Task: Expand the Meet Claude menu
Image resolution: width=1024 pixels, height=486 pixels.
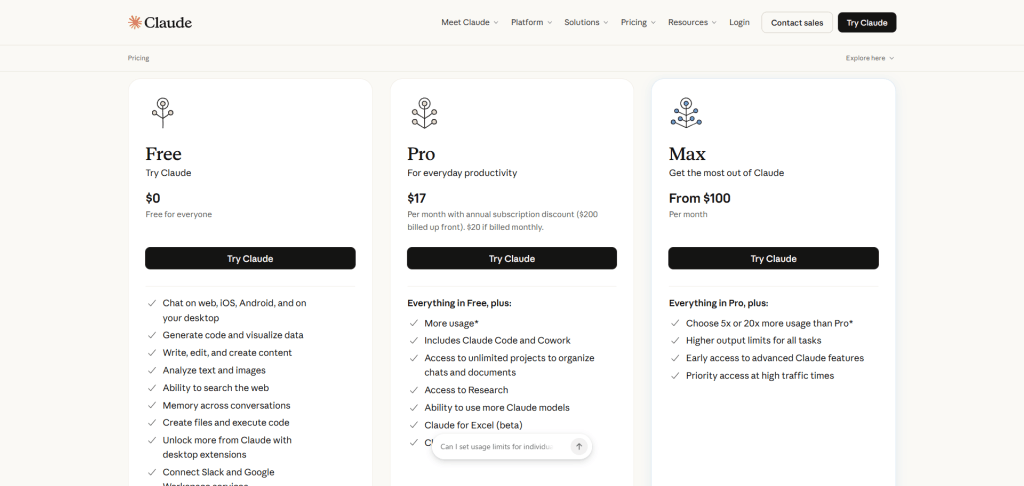Action: 469,22
